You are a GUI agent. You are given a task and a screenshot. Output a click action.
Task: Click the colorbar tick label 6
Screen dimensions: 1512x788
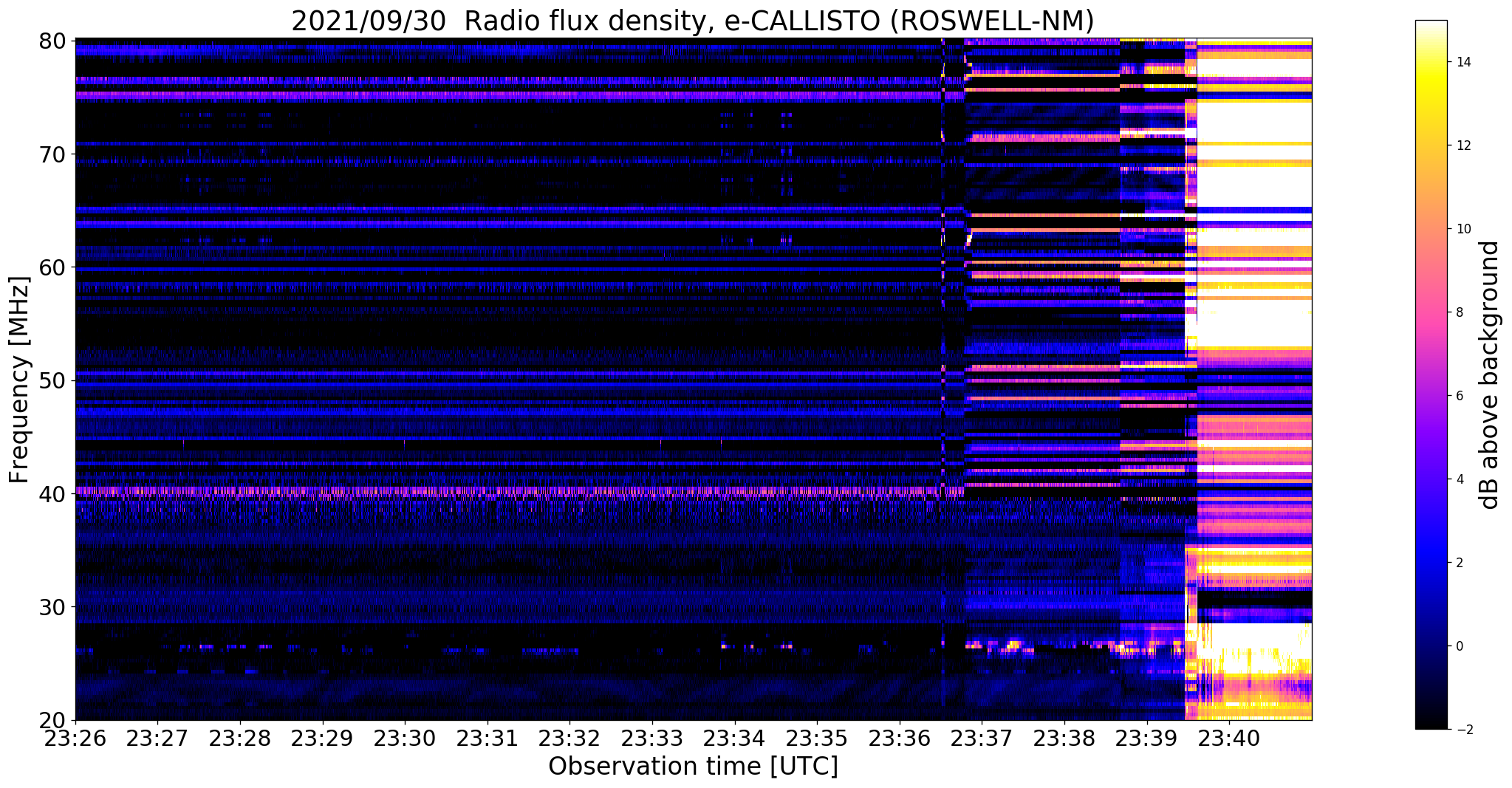click(x=1460, y=396)
